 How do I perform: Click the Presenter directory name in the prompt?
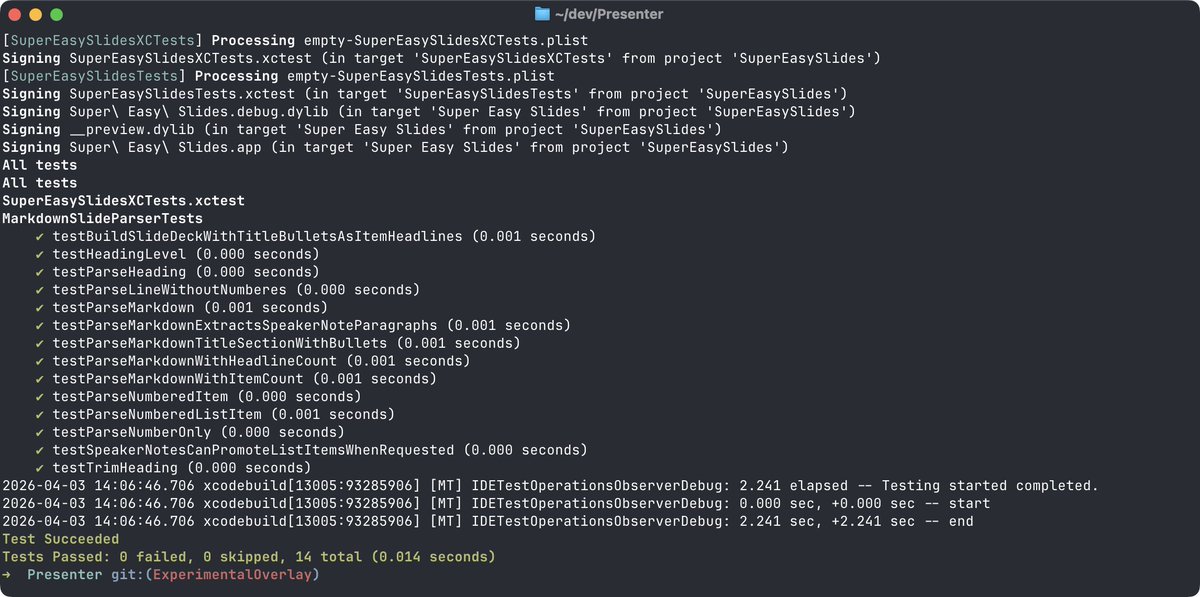64,574
